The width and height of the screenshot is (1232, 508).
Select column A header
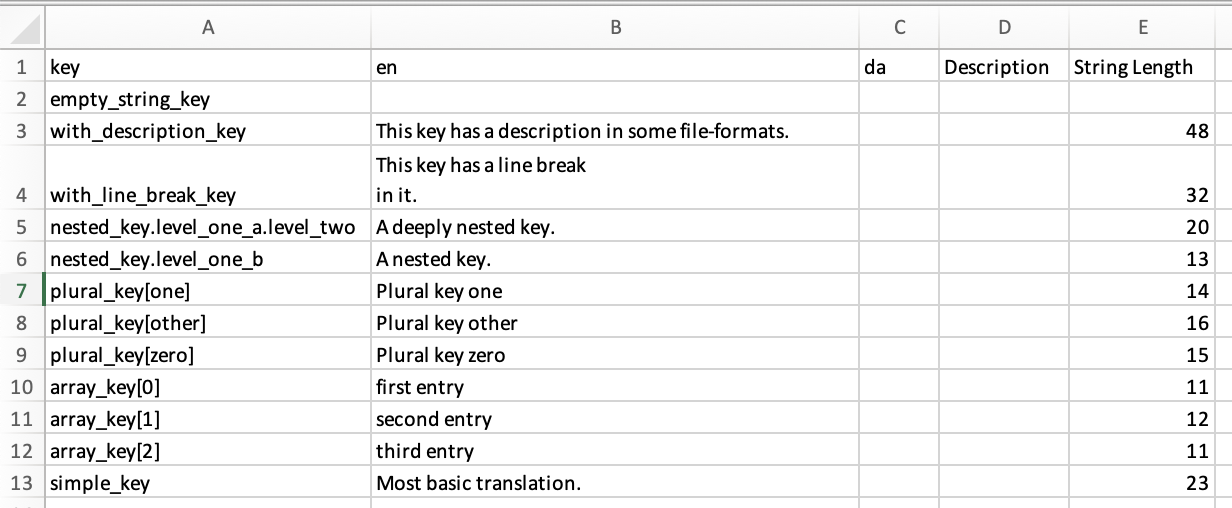point(207,28)
